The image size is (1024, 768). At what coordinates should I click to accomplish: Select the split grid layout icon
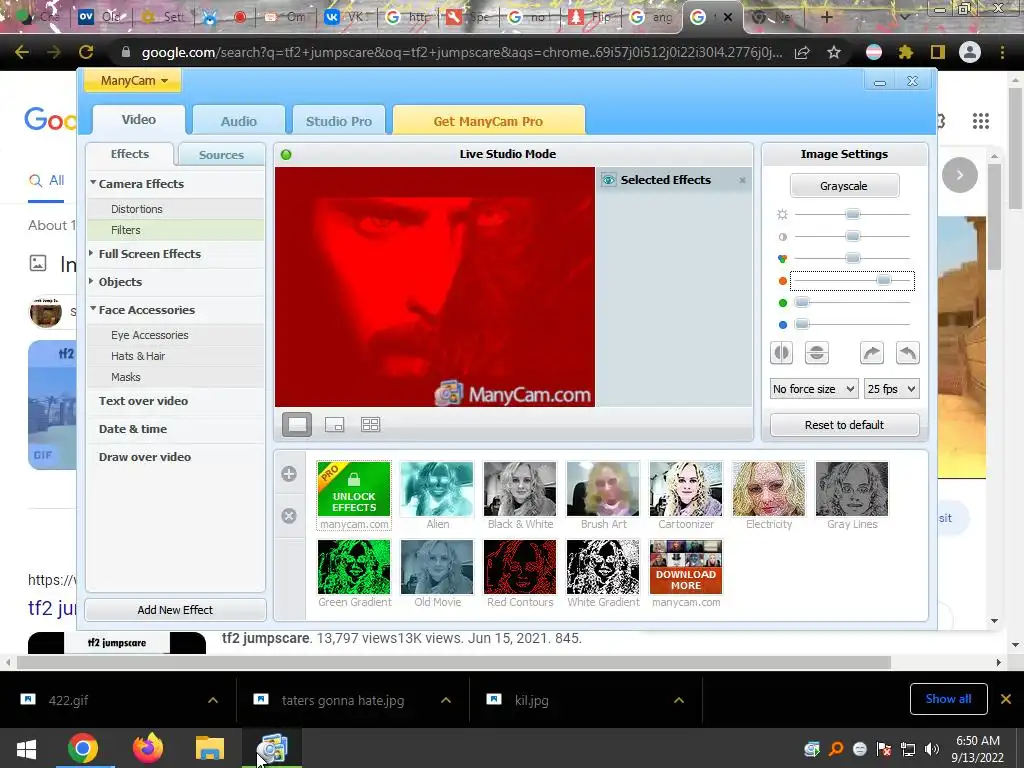(370, 424)
